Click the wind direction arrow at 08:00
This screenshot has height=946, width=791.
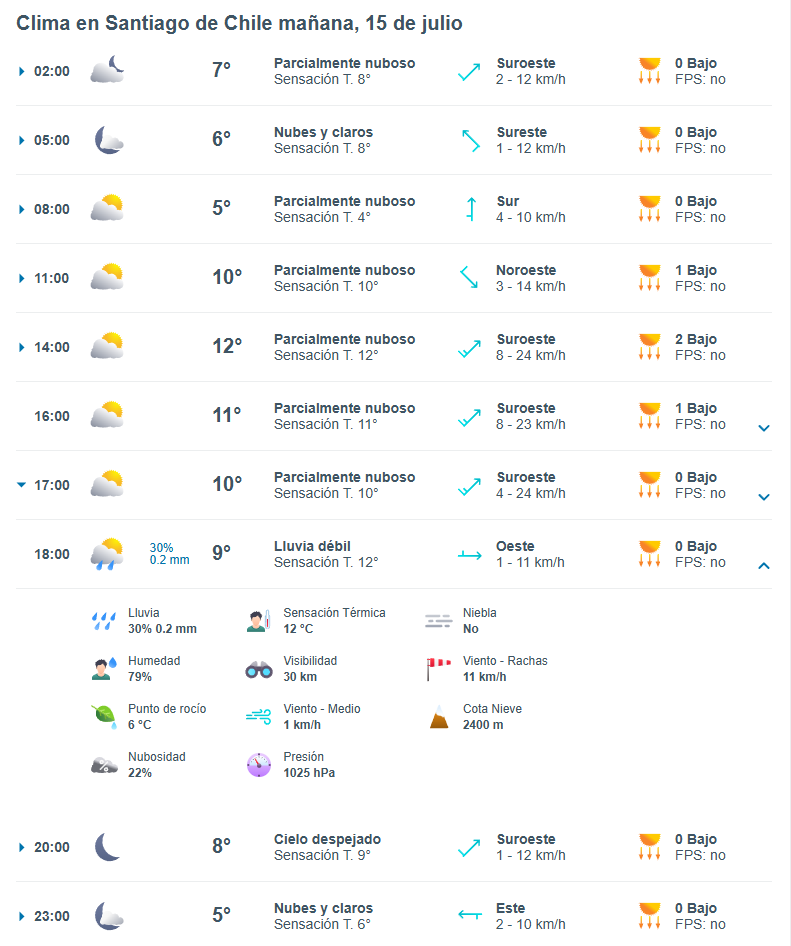(469, 209)
